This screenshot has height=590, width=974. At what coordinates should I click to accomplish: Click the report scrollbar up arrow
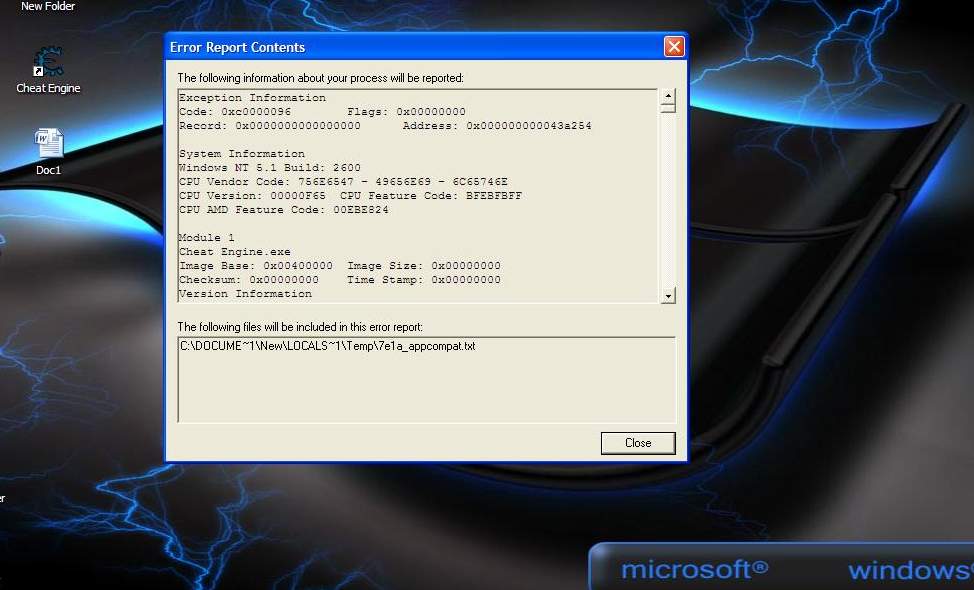pyautogui.click(x=668, y=96)
